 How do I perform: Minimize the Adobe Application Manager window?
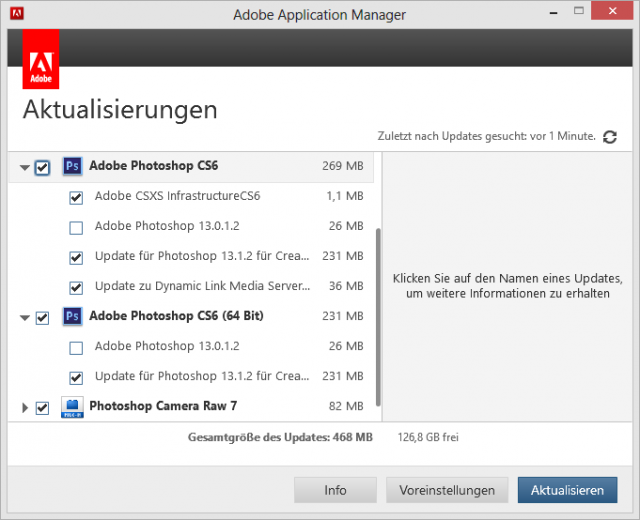(x=553, y=12)
